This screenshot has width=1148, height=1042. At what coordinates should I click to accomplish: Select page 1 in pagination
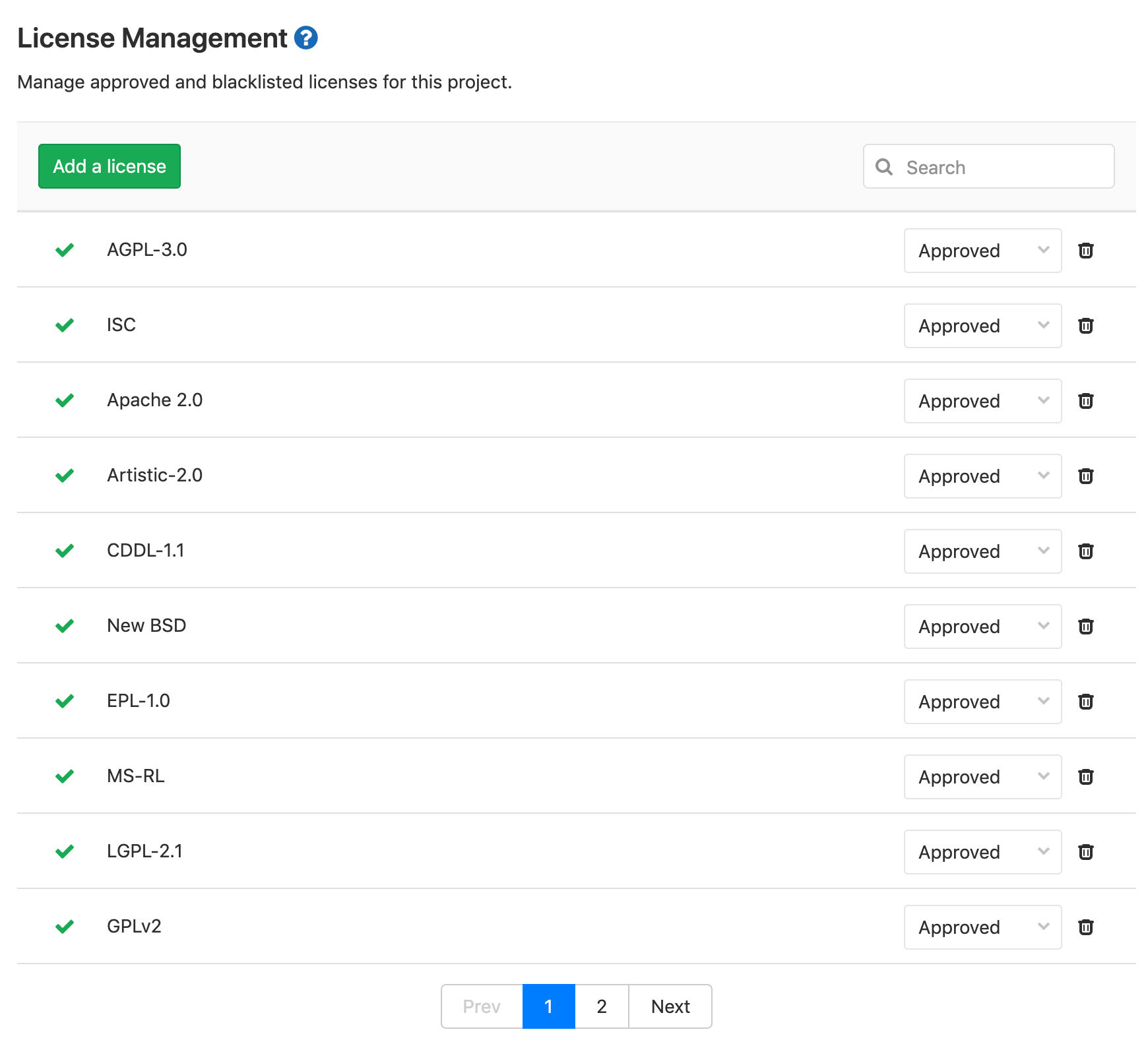coord(548,1006)
